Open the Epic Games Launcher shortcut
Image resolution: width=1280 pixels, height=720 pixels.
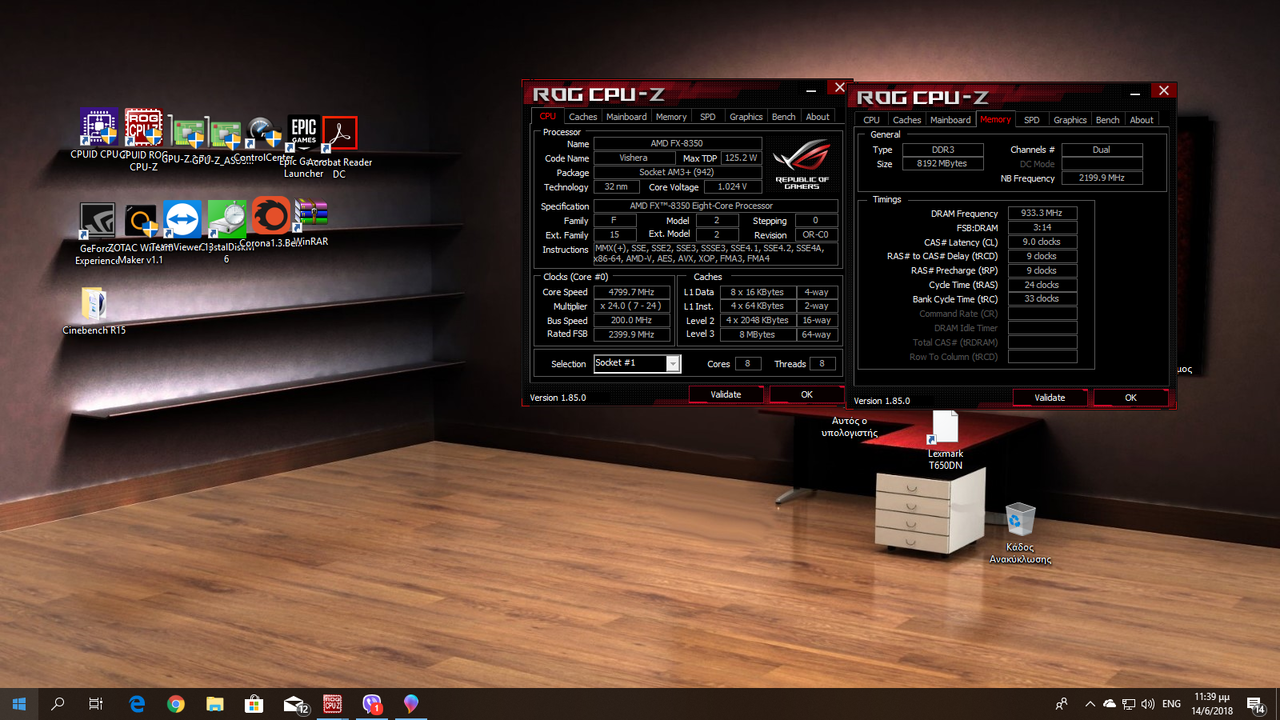pos(303,146)
